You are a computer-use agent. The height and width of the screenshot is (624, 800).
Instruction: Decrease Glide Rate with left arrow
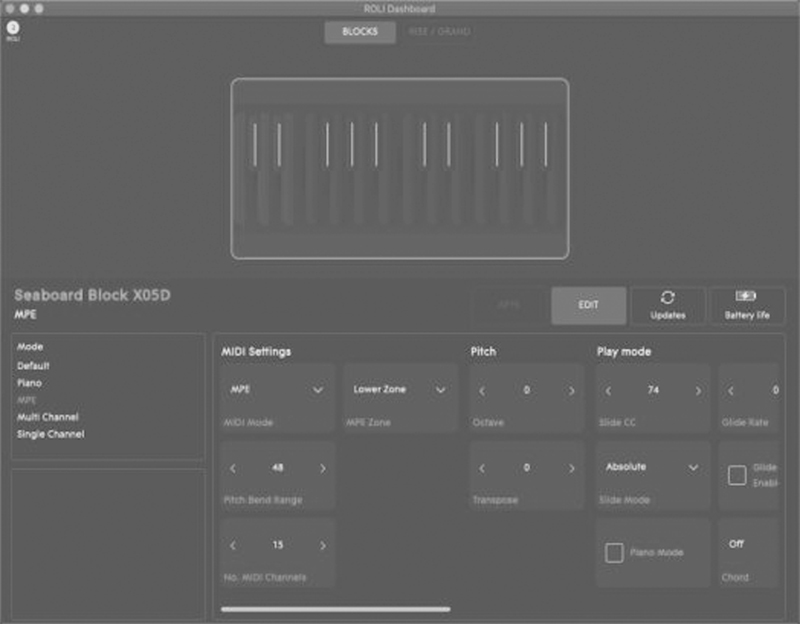pos(731,391)
